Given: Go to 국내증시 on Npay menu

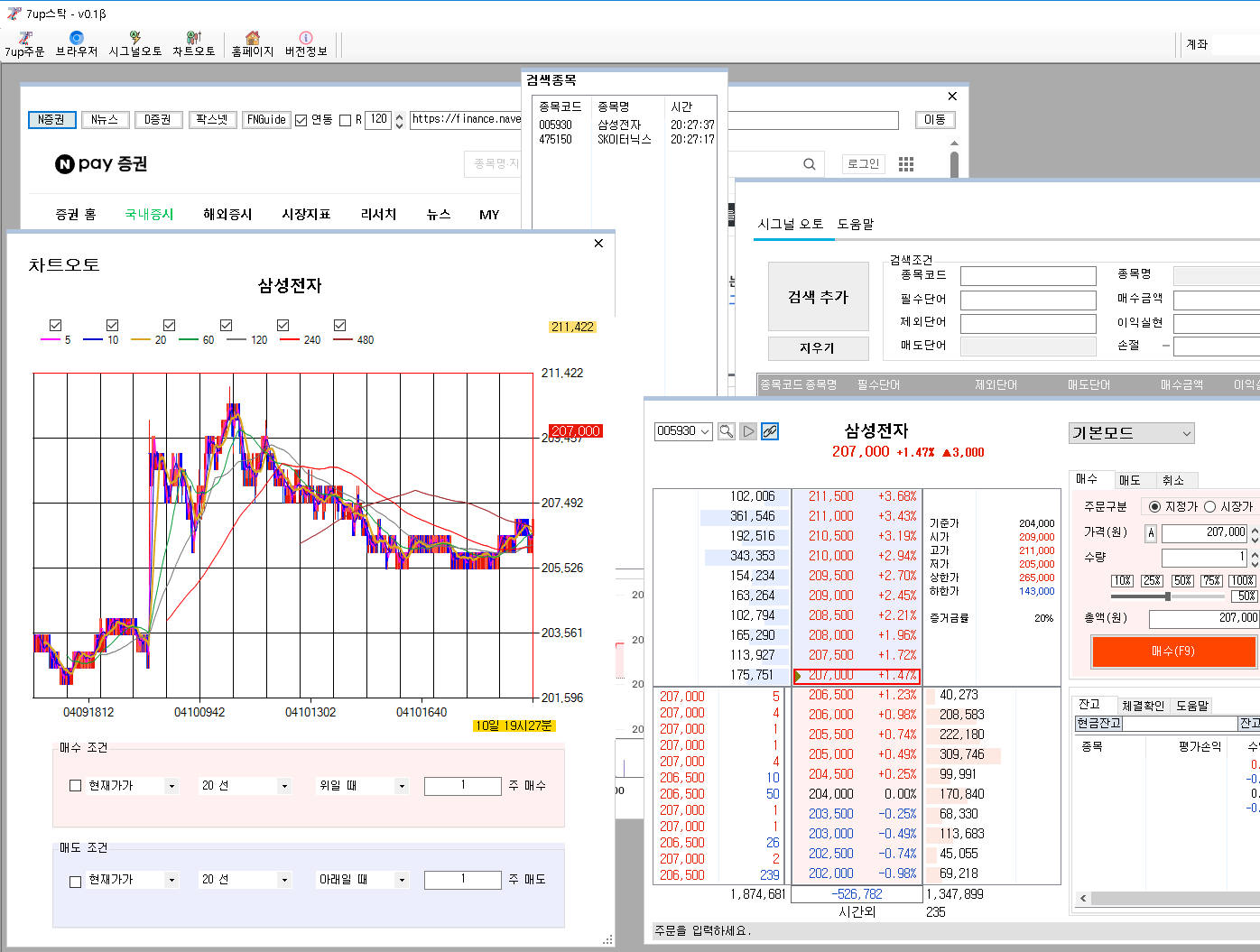Looking at the screenshot, I should pos(149,215).
